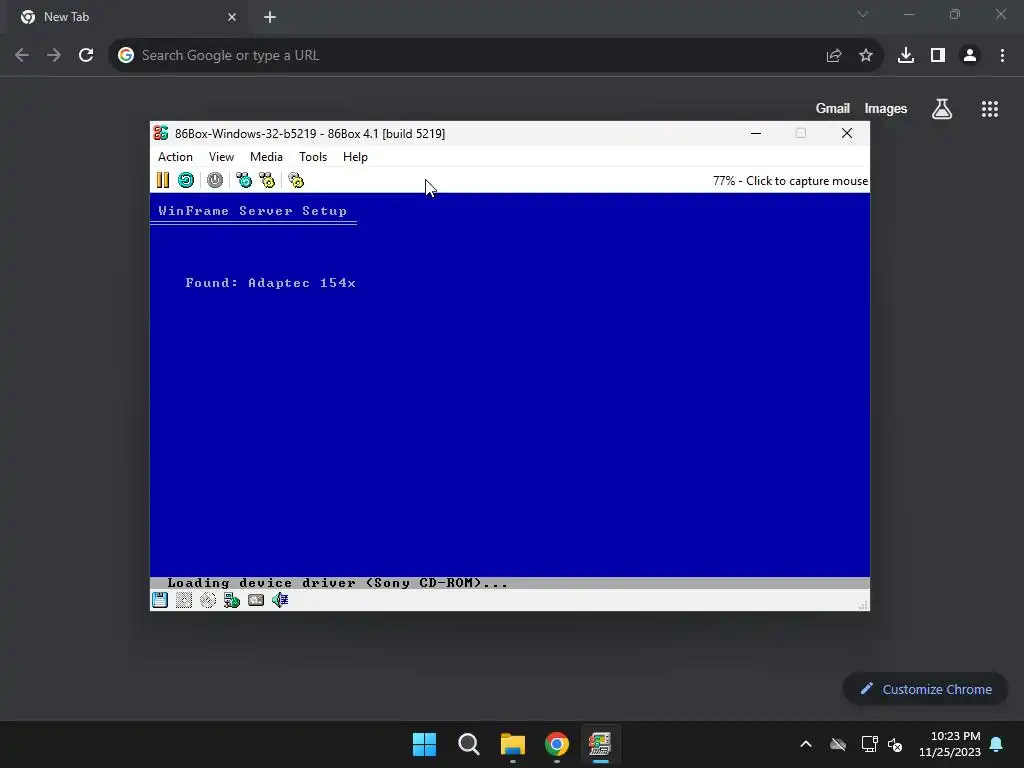The image size is (1024, 768).
Task: Open Chrome downloads icon
Action: pyautogui.click(x=906, y=56)
